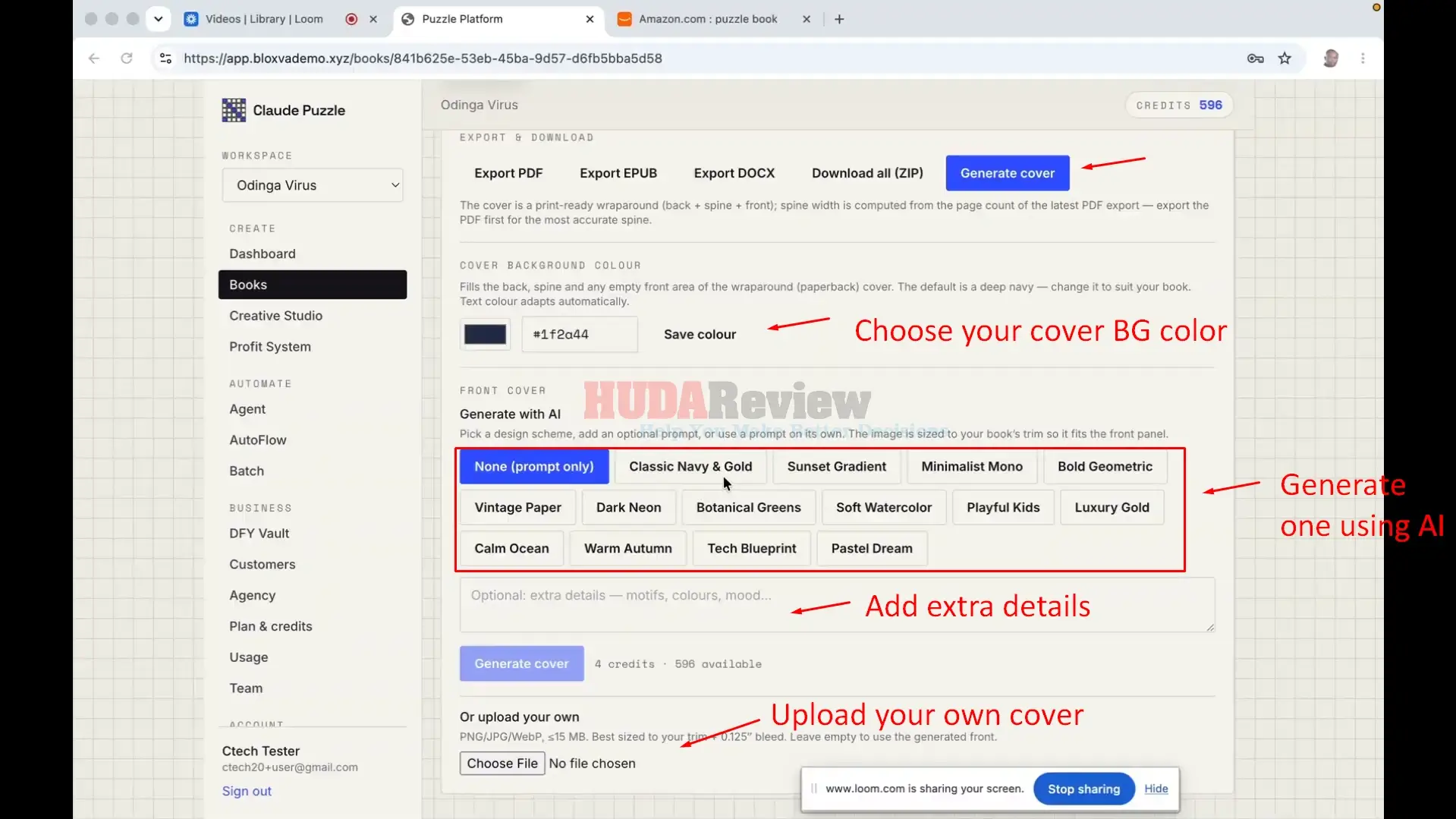The image size is (1456, 819).
Task: Select Vintage Paper scheme
Action: (518, 508)
